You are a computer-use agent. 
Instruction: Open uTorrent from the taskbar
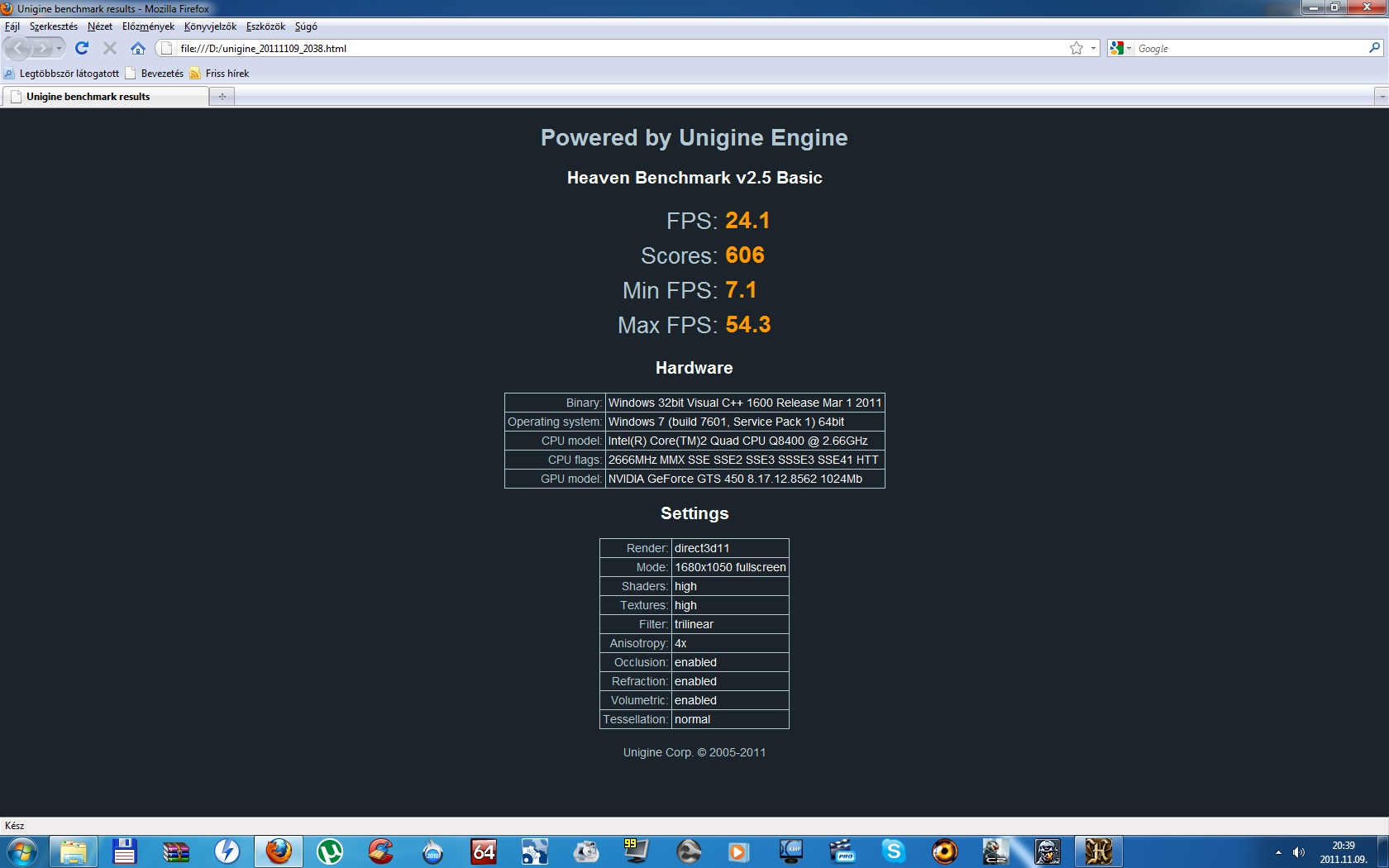[x=330, y=851]
